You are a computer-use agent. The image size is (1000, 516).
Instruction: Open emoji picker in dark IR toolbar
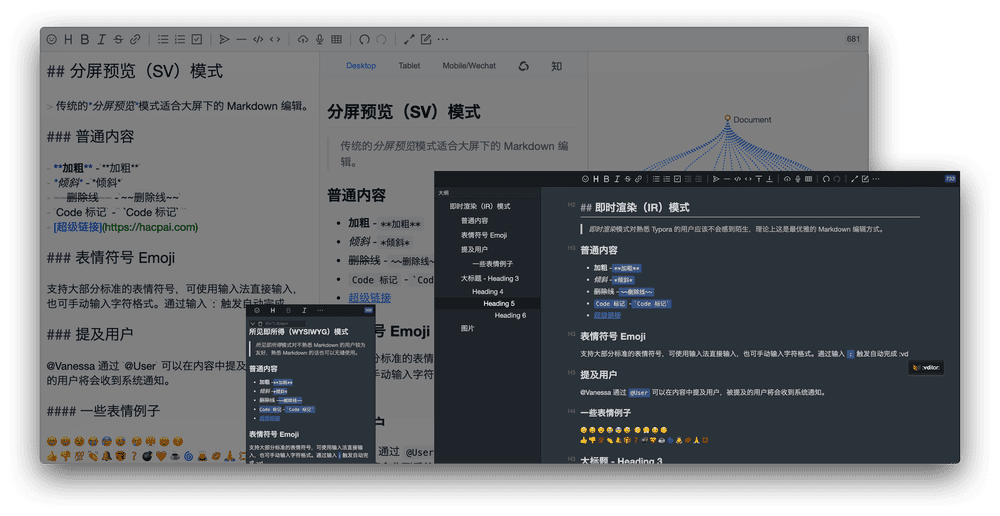[x=585, y=179]
